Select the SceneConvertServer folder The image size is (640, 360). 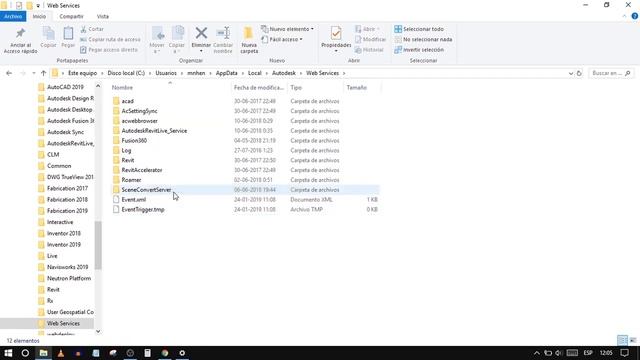(146, 190)
